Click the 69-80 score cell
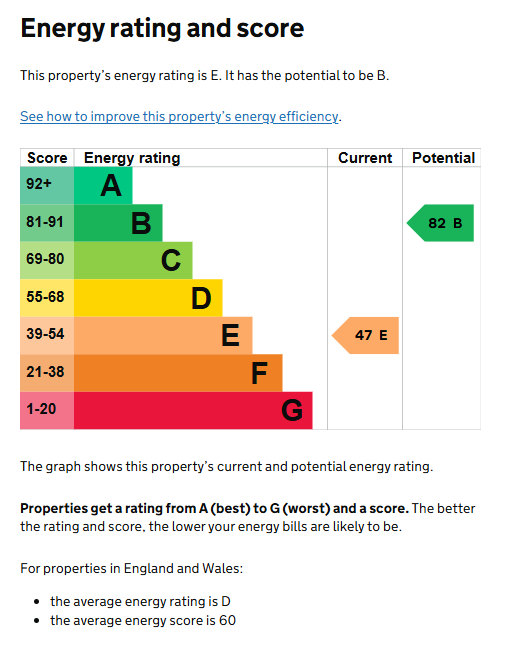This screenshot has height=664, width=517. pyautogui.click(x=47, y=260)
